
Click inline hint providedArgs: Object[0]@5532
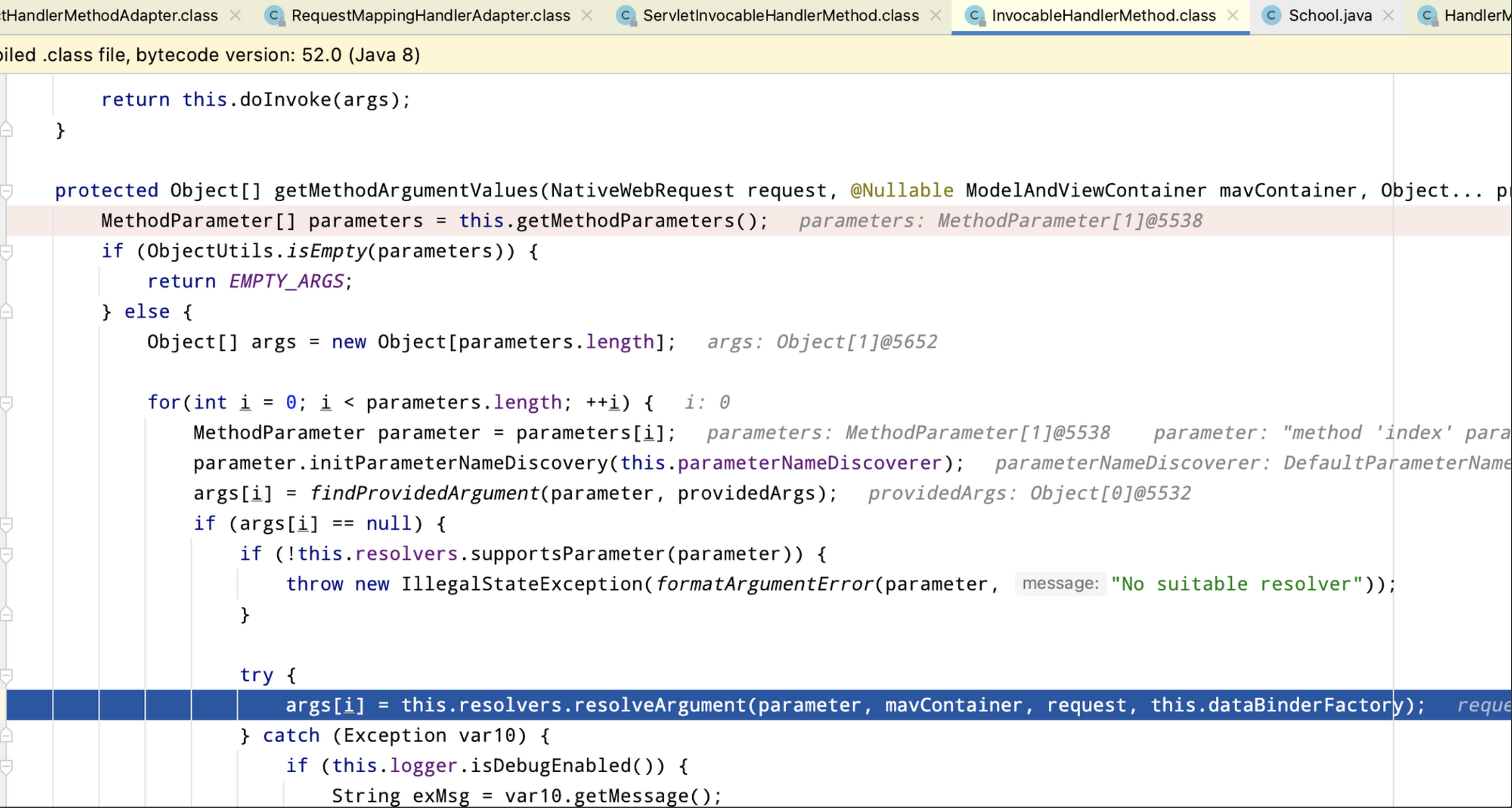click(1030, 493)
